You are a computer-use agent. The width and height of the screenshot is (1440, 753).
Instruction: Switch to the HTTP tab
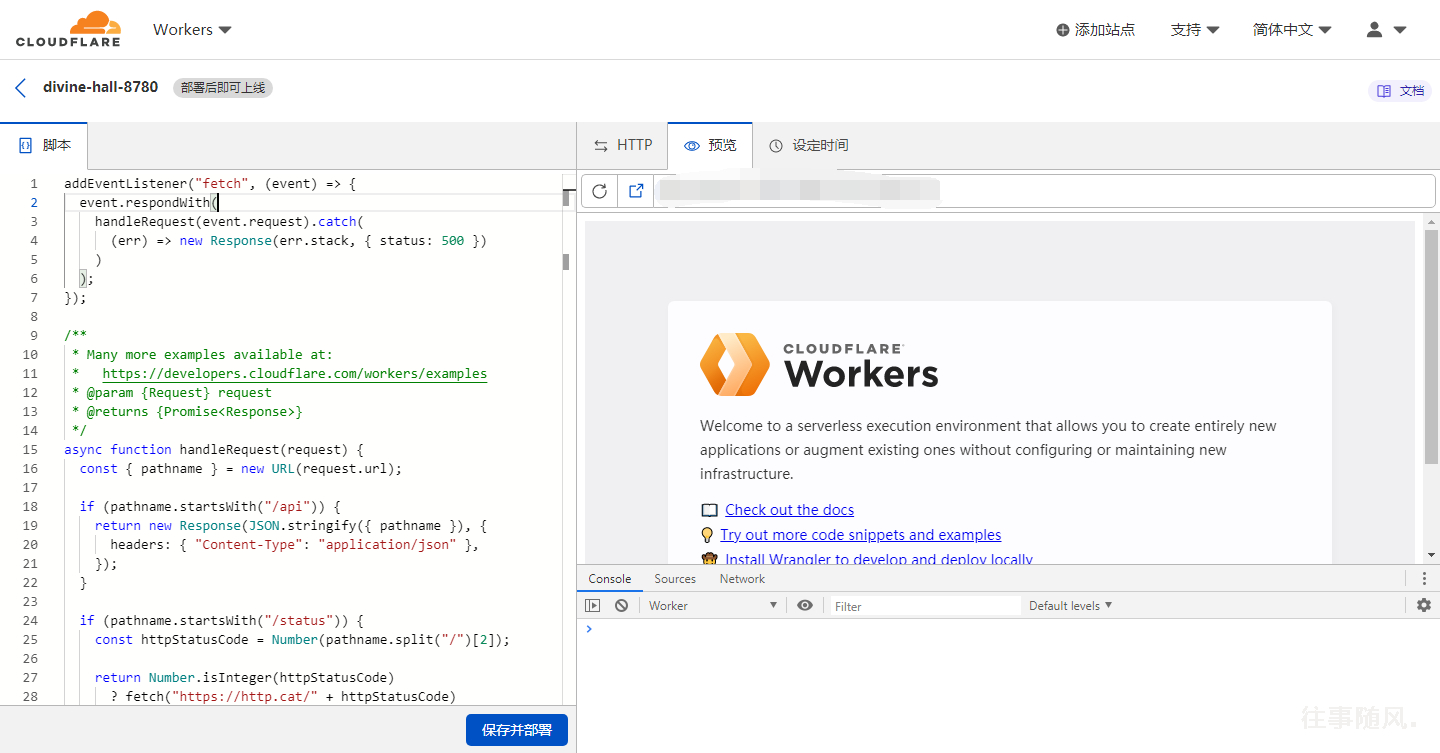coord(623,146)
